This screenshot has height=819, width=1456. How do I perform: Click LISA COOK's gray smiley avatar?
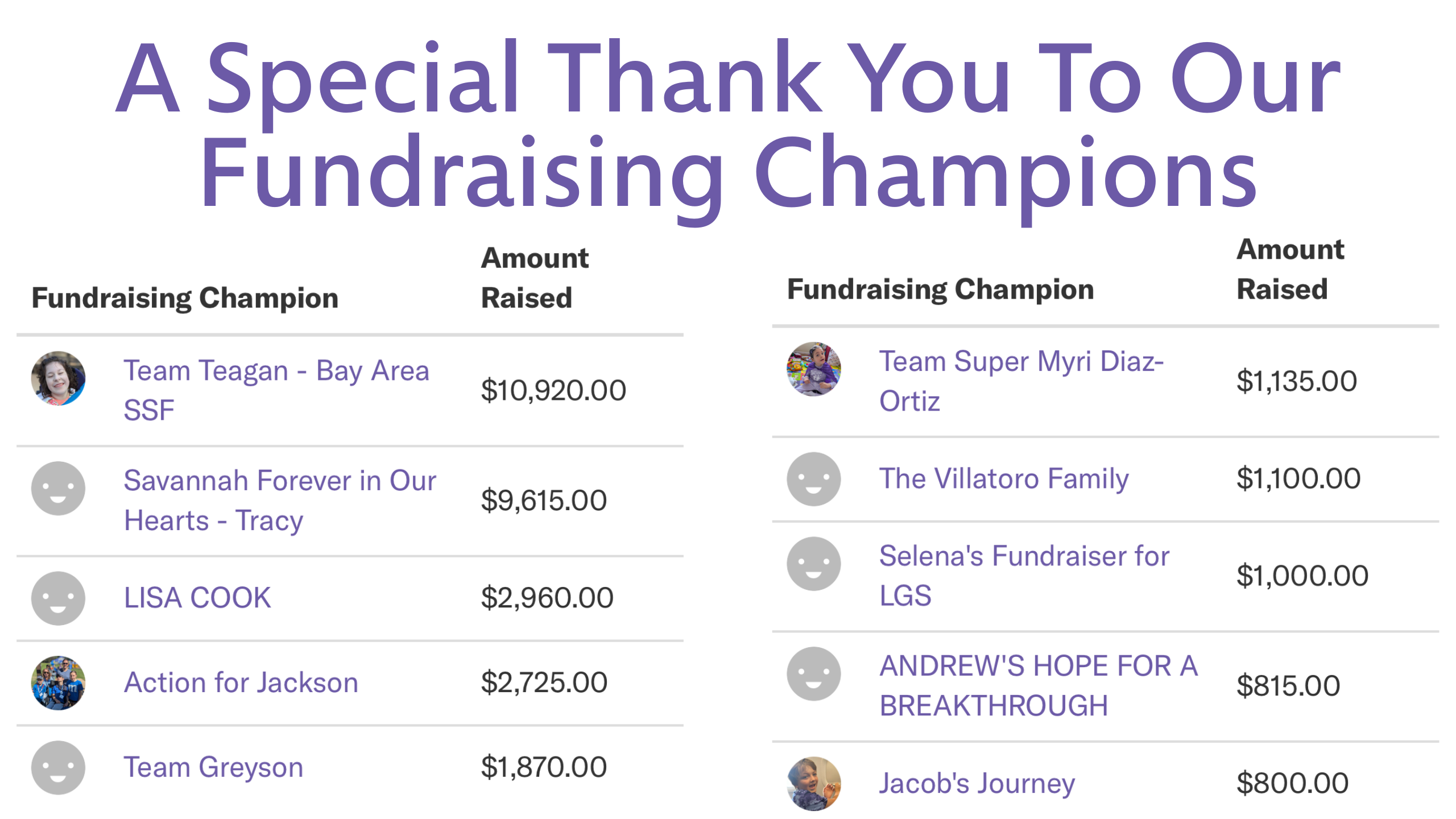coord(58,598)
